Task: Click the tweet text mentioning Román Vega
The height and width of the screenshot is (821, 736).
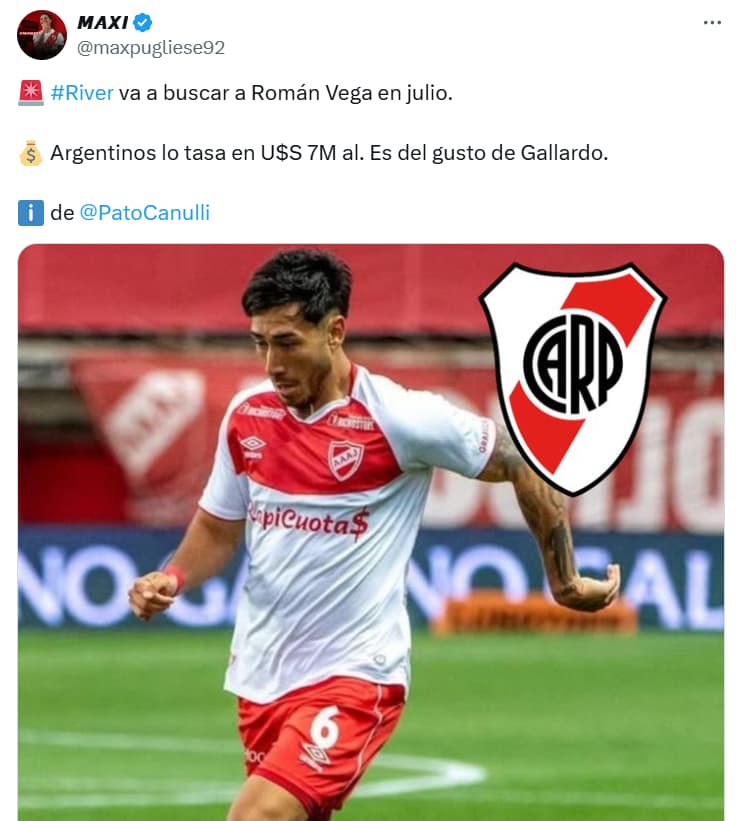Action: [x=251, y=93]
